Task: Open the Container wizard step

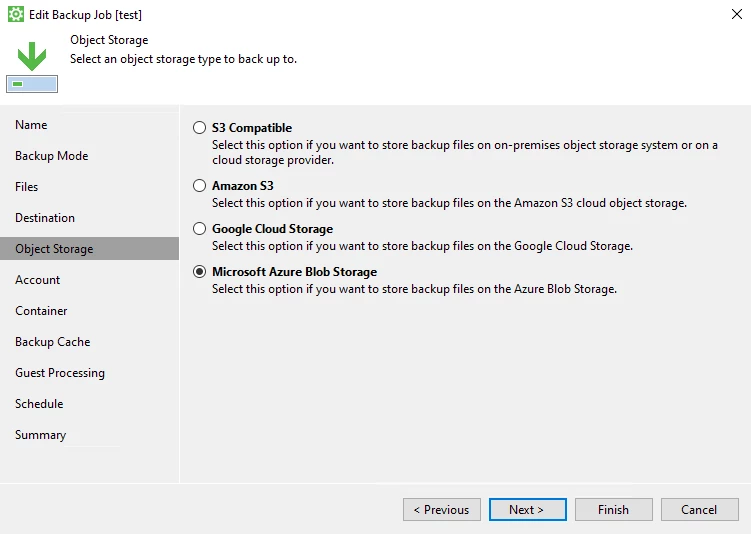Action: (41, 311)
